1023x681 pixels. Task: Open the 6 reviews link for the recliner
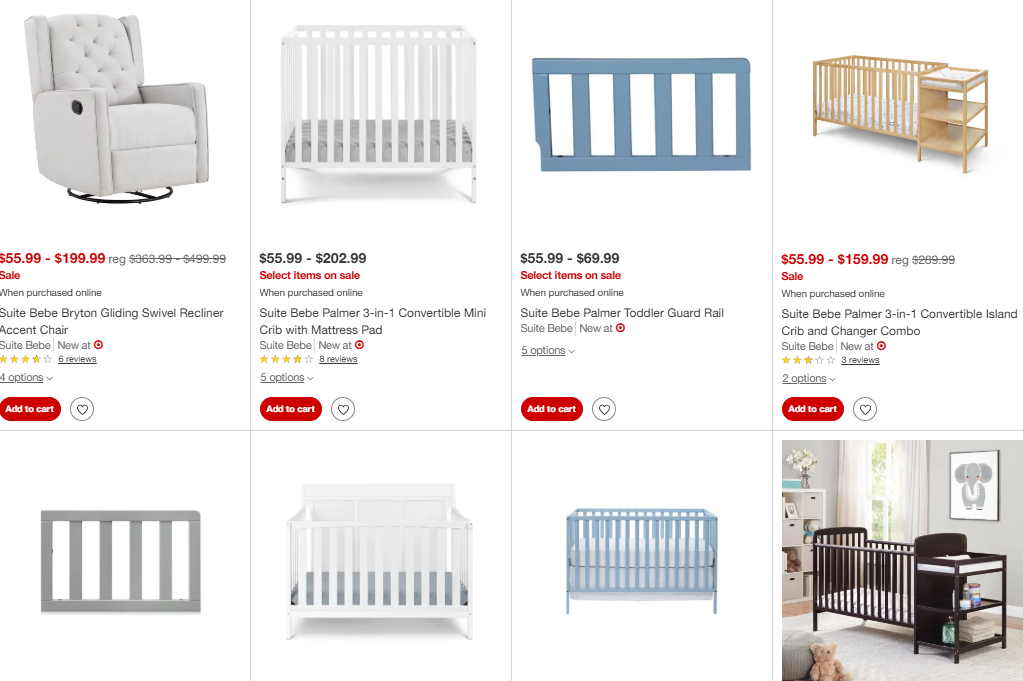pyautogui.click(x=77, y=359)
